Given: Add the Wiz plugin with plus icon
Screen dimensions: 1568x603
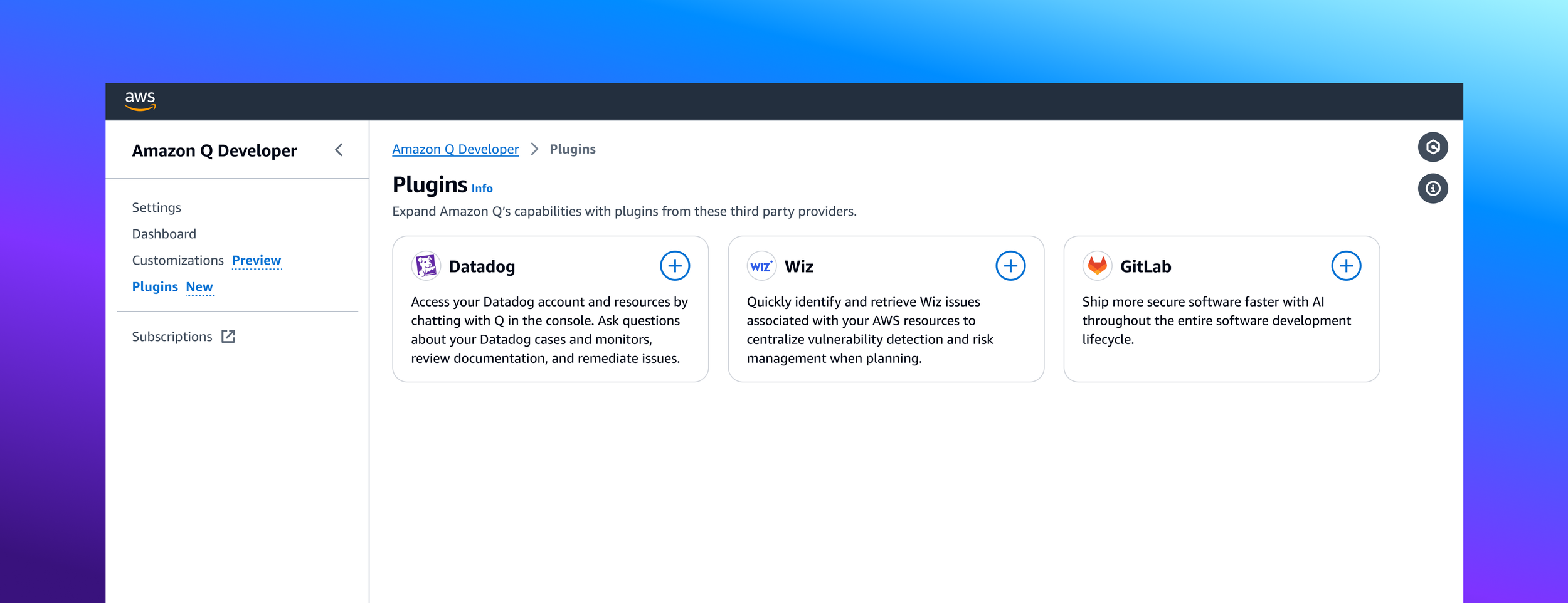Looking at the screenshot, I should coord(1010,266).
